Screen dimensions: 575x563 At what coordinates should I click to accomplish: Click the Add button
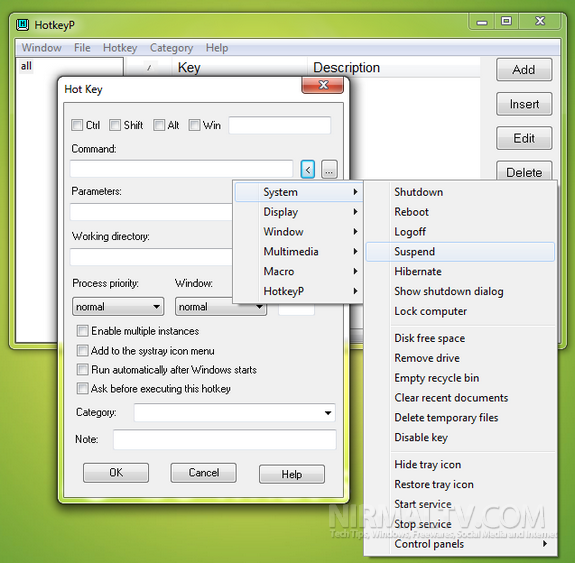point(524,70)
